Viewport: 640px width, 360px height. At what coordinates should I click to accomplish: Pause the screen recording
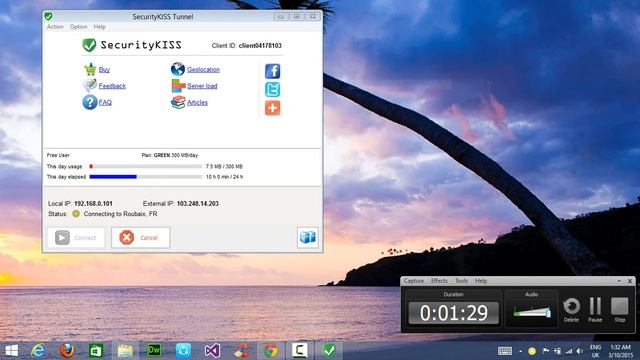tap(595, 309)
